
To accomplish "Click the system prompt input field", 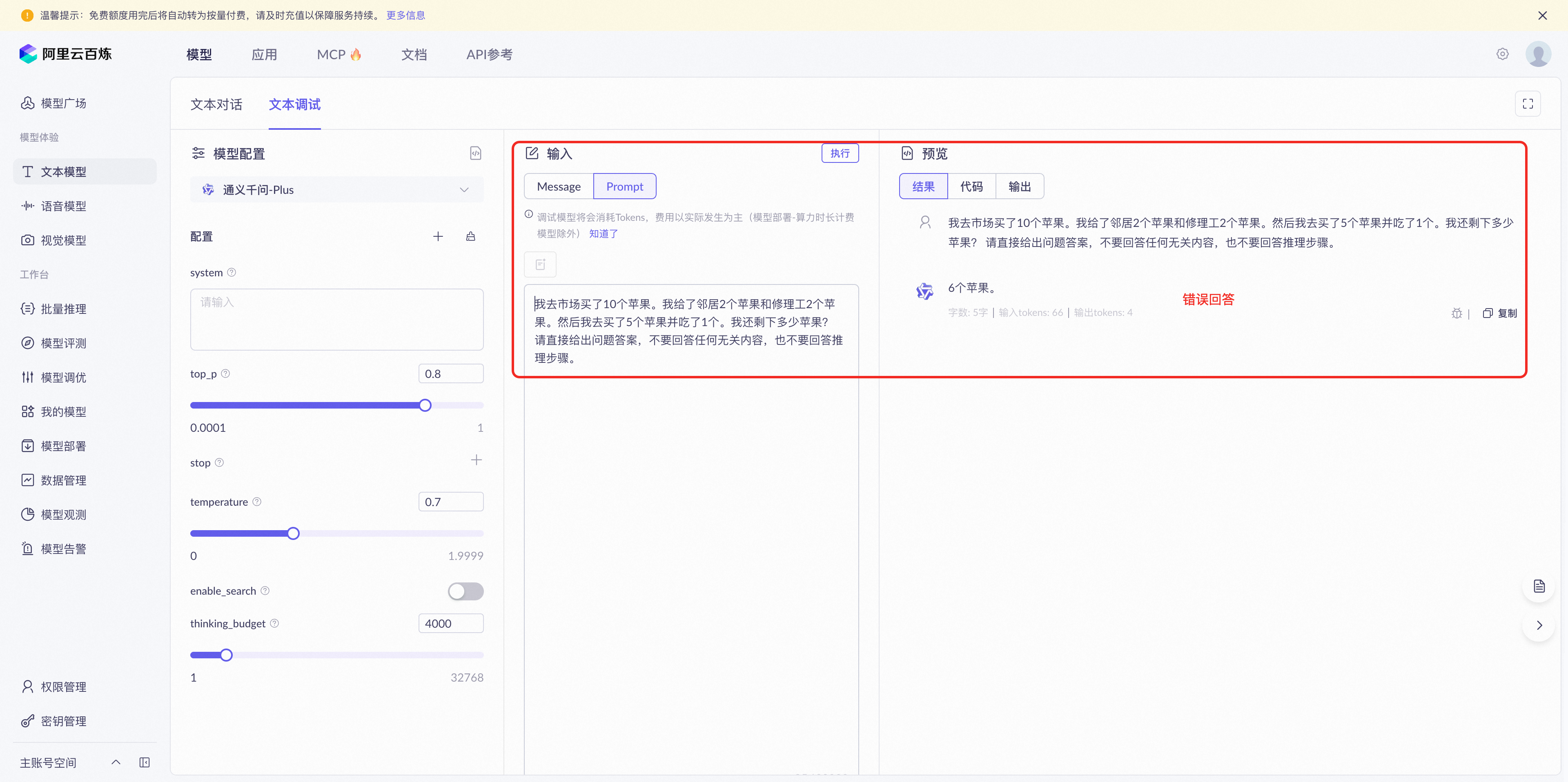I will click(x=336, y=319).
